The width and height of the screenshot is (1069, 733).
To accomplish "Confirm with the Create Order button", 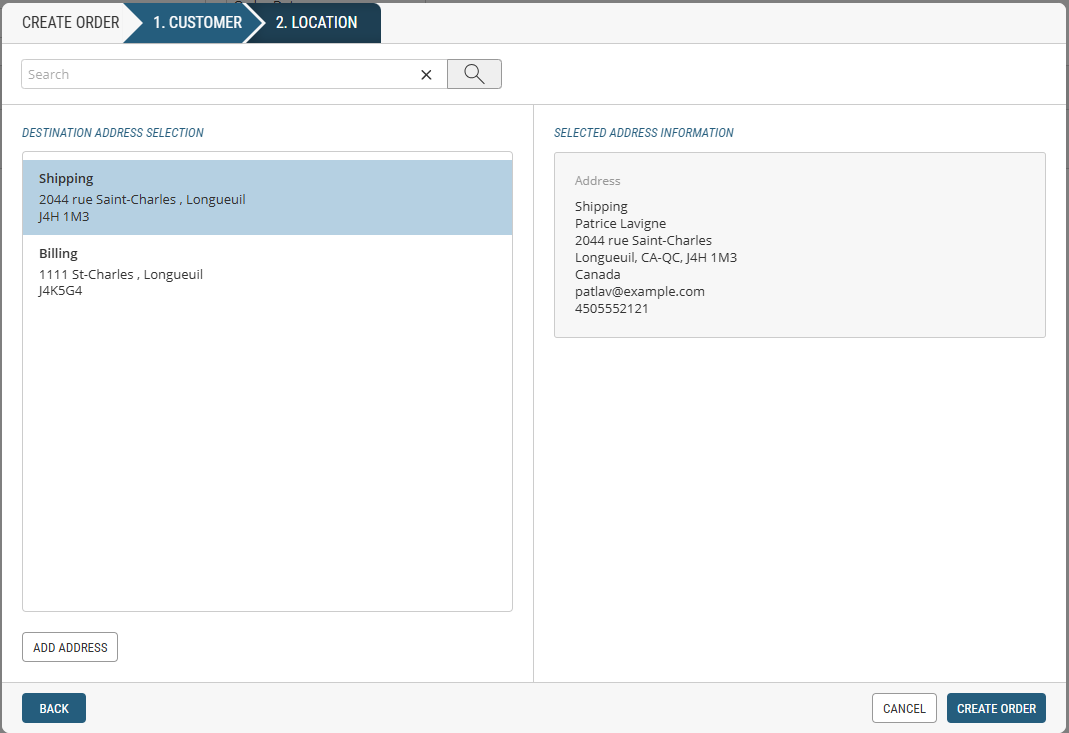I will pos(996,708).
